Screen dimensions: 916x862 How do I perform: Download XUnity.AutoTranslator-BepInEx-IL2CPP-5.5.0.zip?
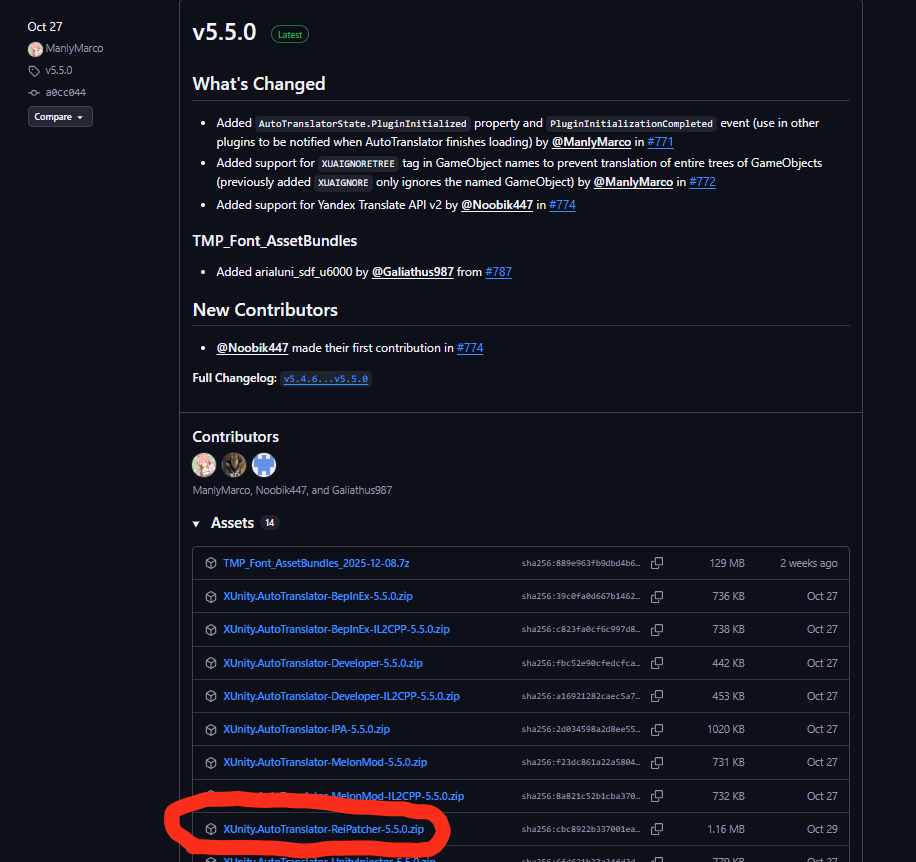click(336, 629)
